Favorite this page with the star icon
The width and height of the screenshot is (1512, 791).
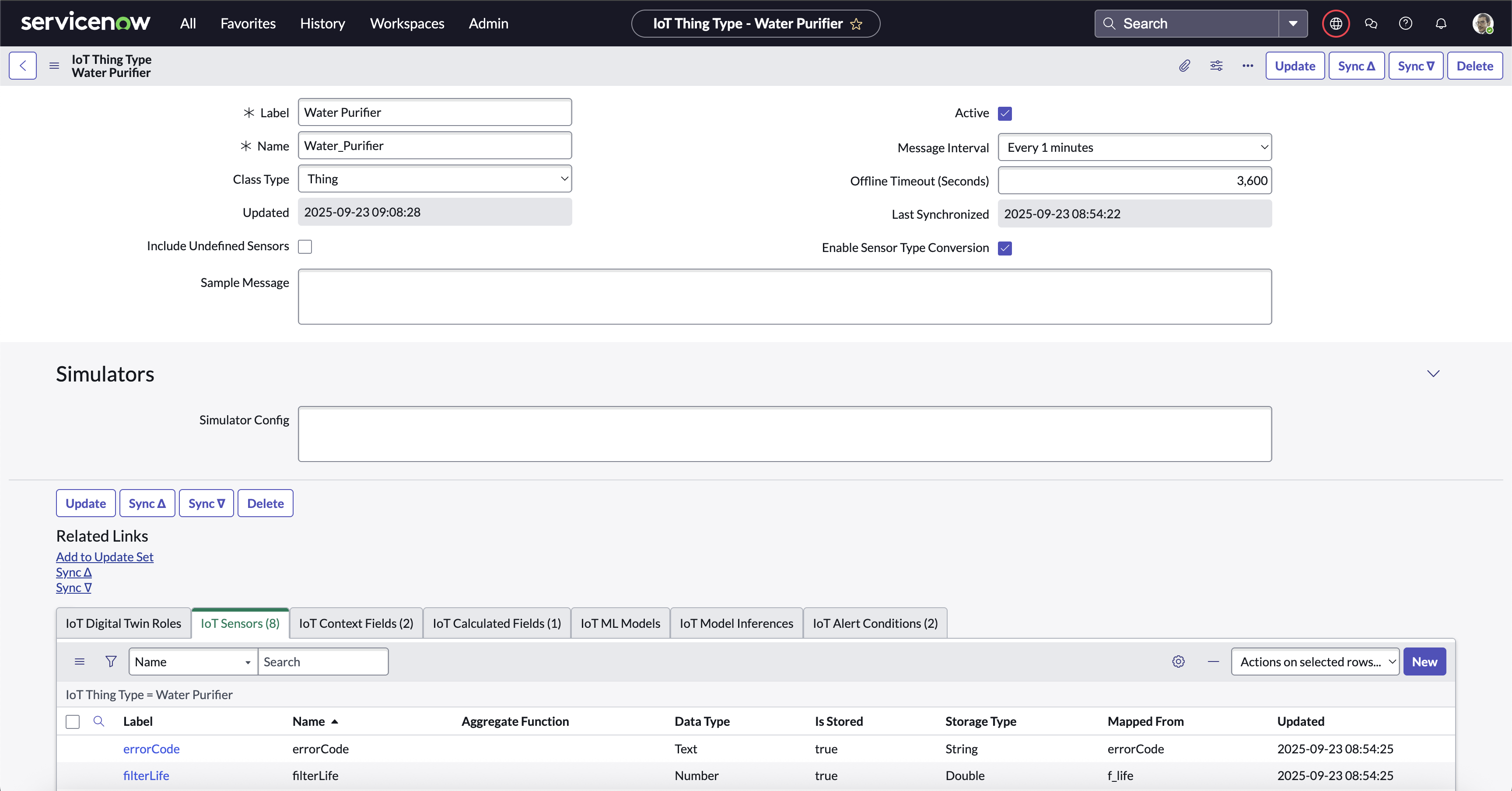(x=856, y=24)
